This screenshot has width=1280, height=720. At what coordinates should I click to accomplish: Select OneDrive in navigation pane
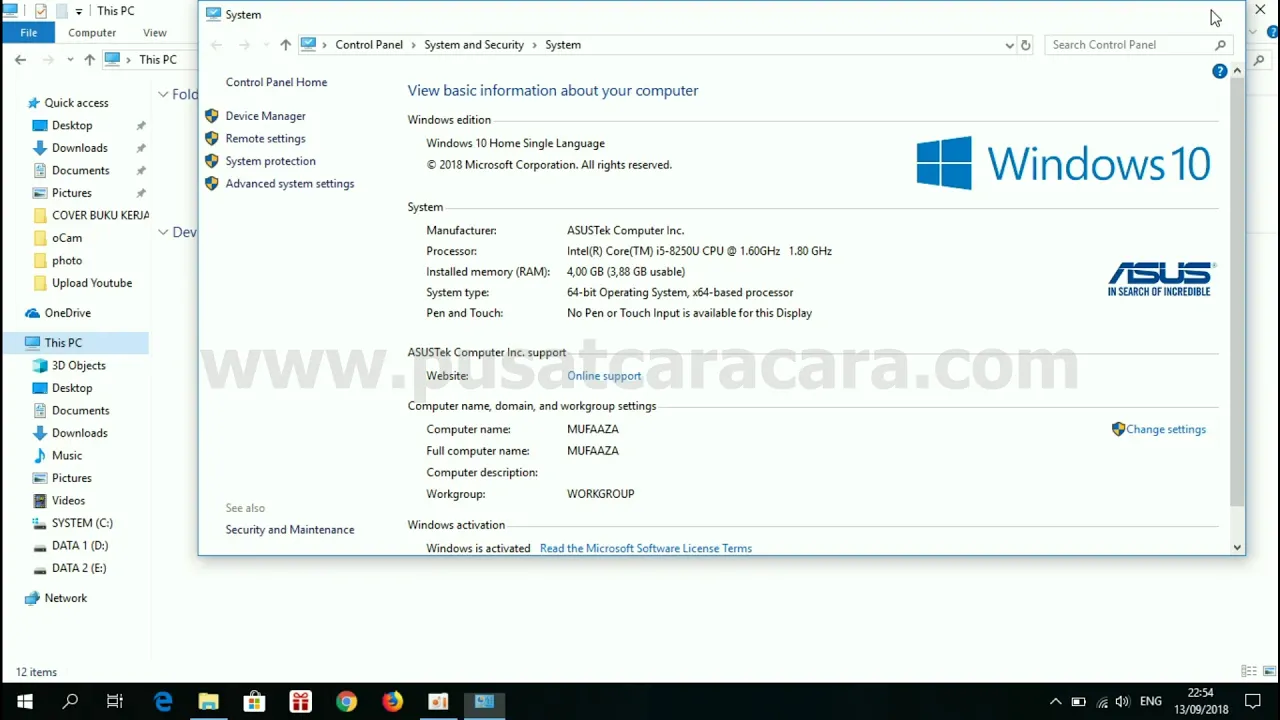point(67,313)
